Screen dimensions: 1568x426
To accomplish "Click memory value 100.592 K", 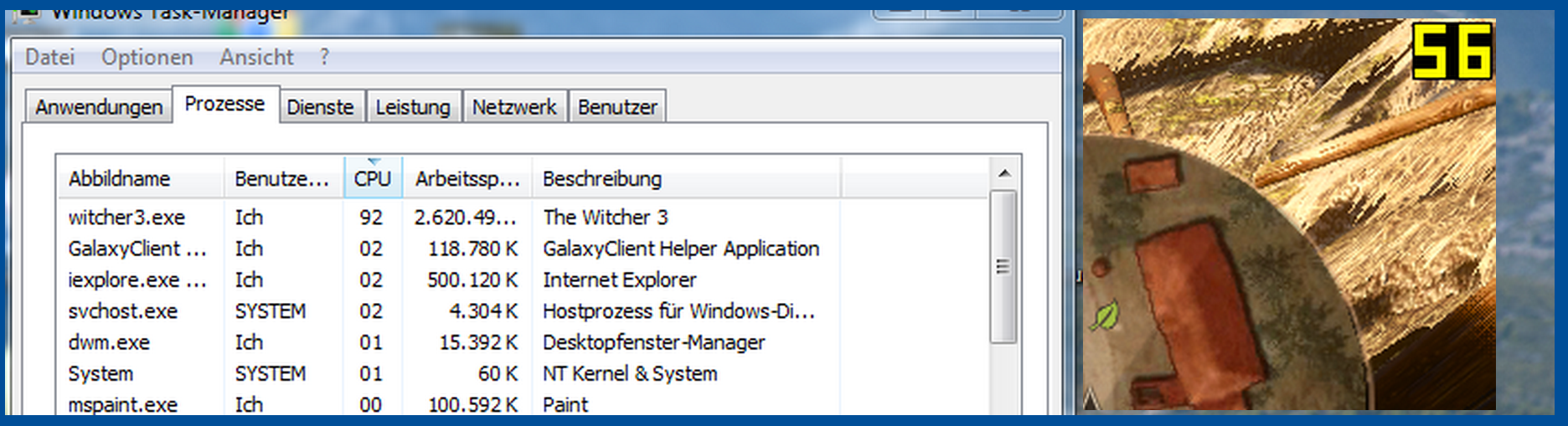I will tap(472, 405).
